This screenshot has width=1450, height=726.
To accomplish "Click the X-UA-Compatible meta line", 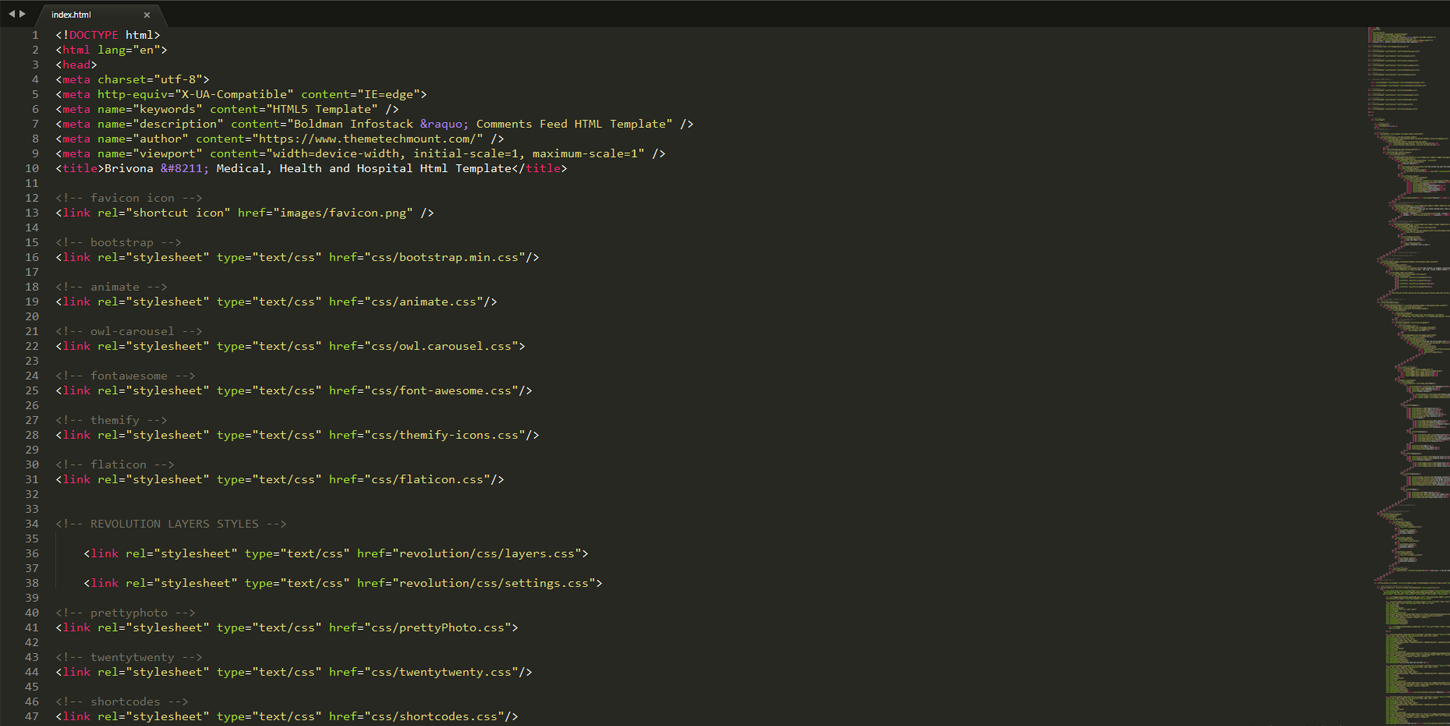I will (x=241, y=94).
